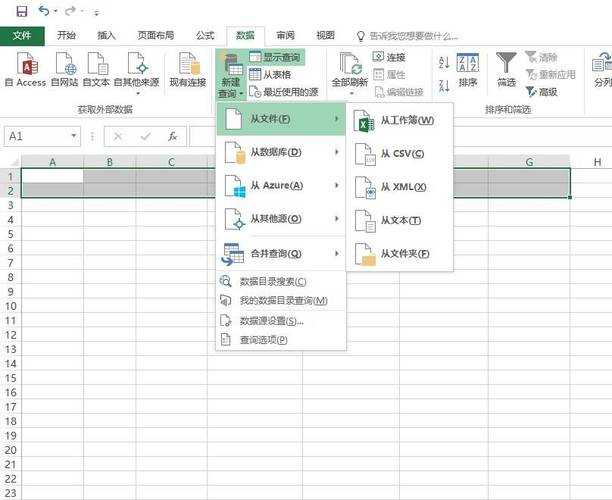Image resolution: width=612 pixels, height=500 pixels.
Task: Click the sort Z to A descending icon
Action: click(x=444, y=85)
